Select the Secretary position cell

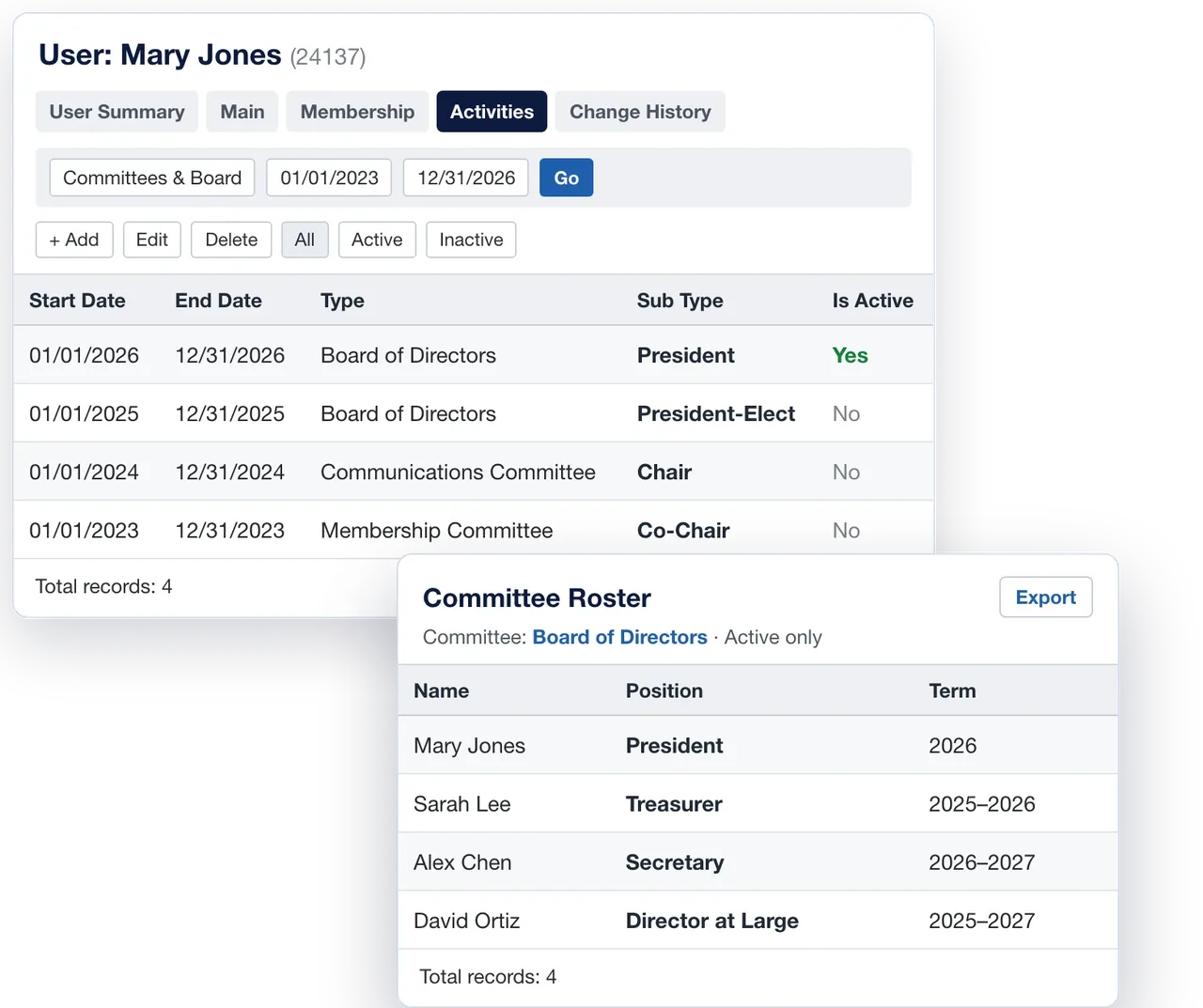(x=675, y=861)
